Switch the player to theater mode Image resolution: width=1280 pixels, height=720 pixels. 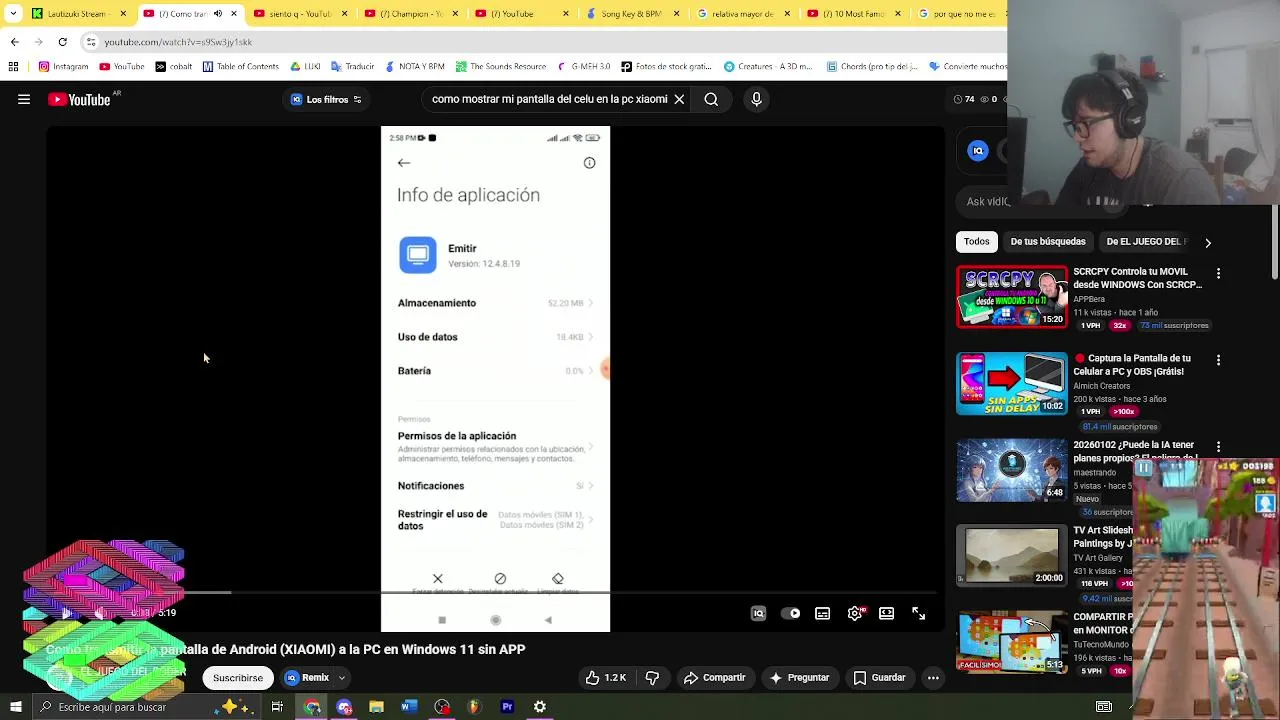pyautogui.click(x=887, y=614)
